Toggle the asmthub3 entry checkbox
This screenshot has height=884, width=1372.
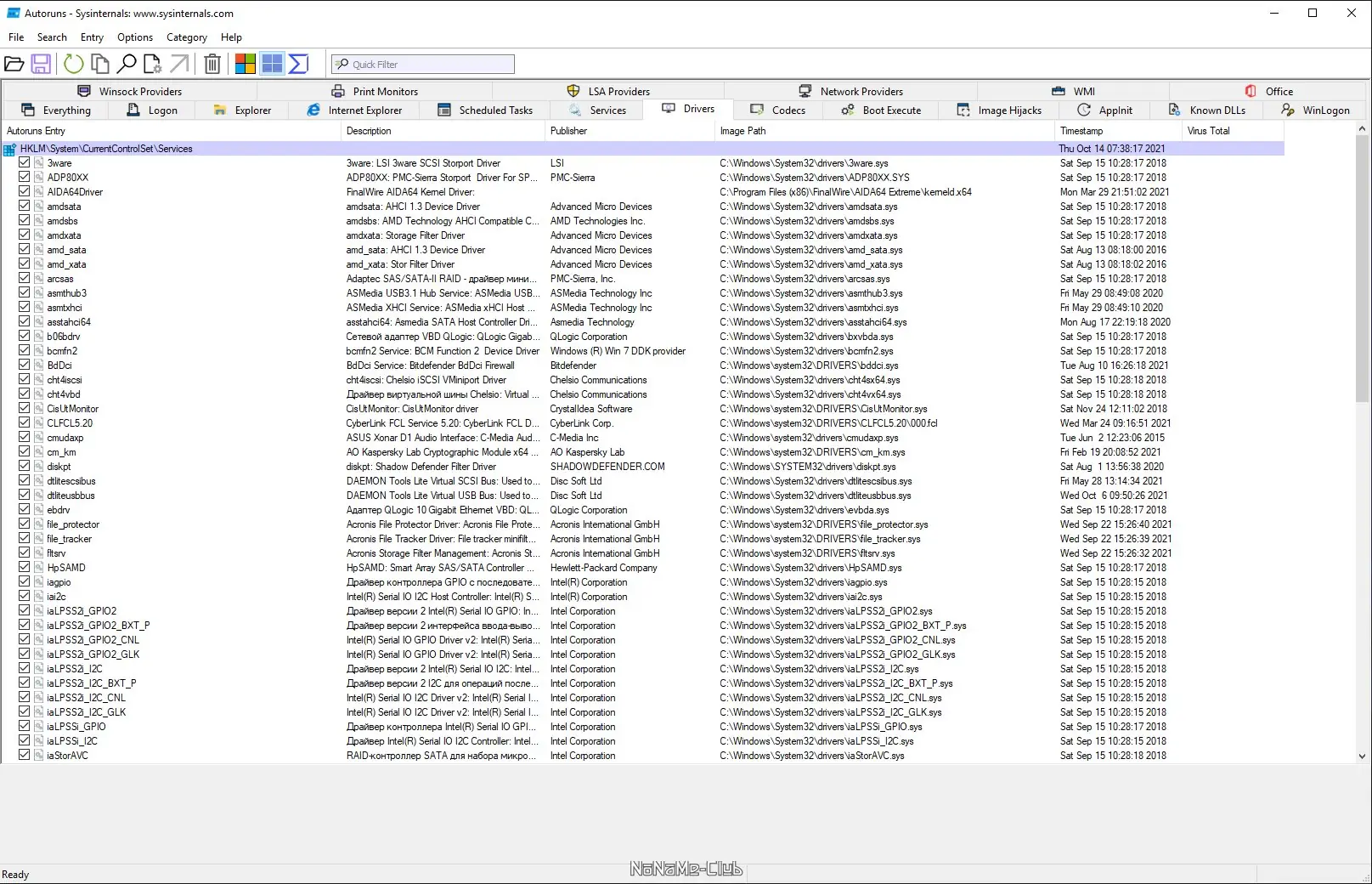click(x=25, y=293)
